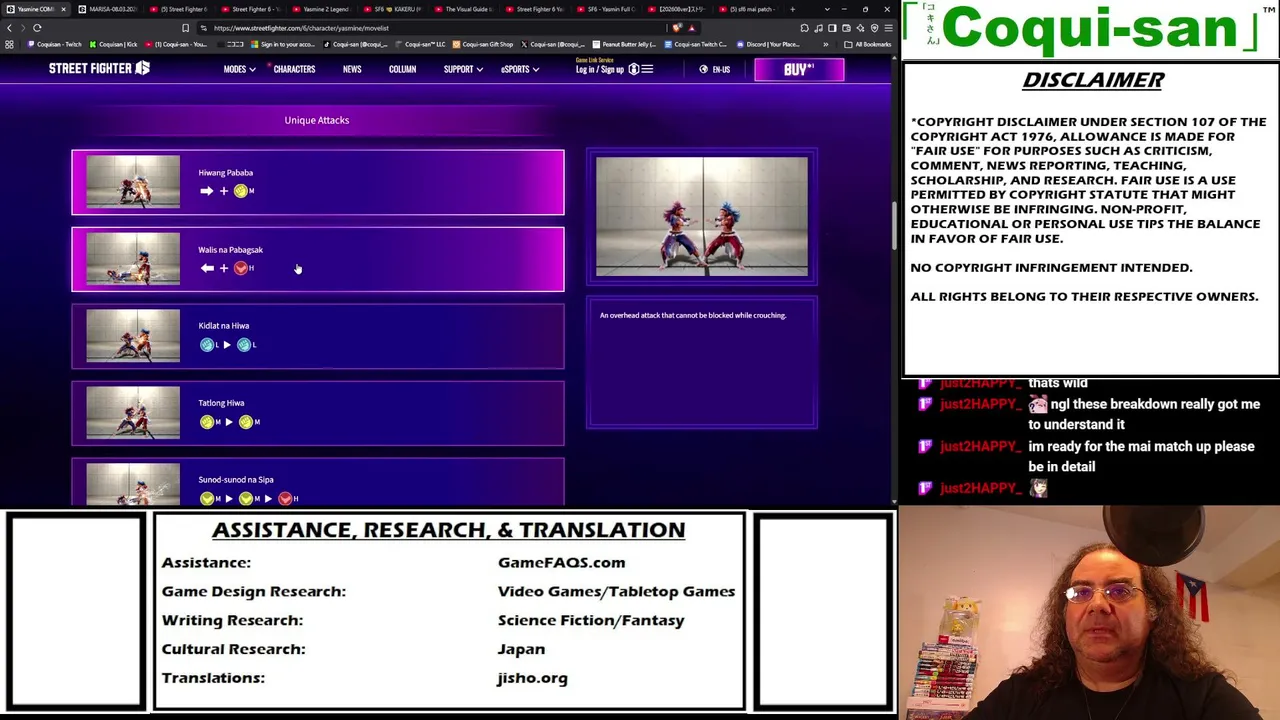Click the forward arrow icon in Hiwang Pababa

[206, 191]
